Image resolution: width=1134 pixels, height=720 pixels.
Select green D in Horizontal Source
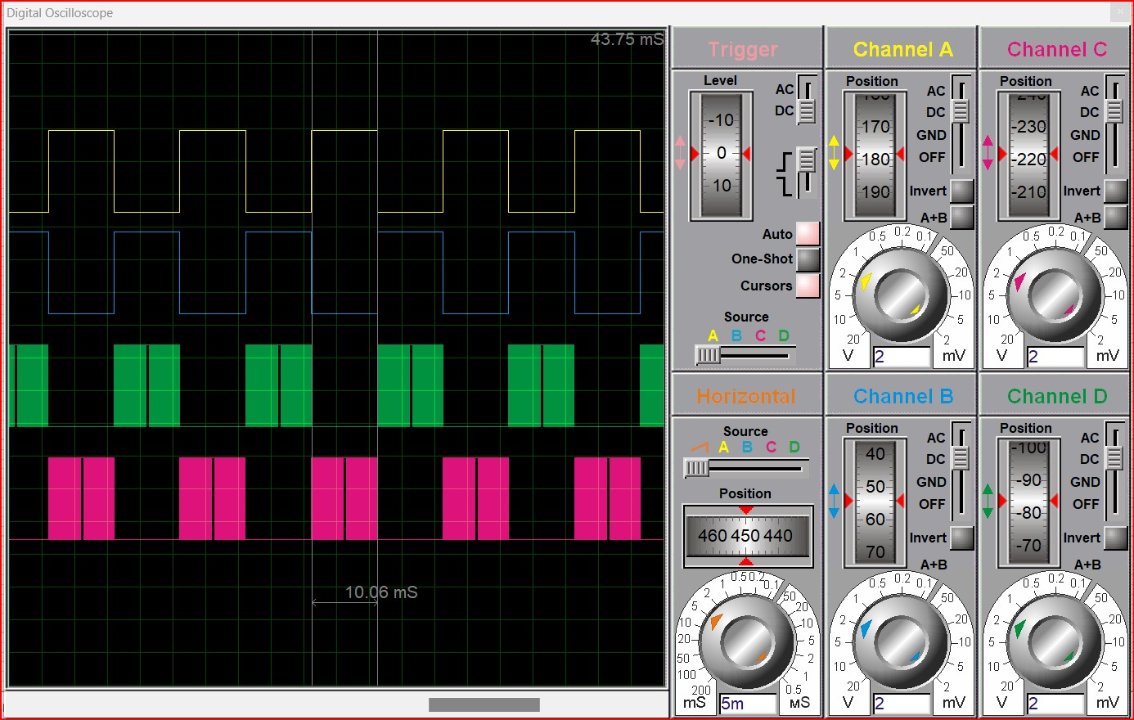point(794,447)
